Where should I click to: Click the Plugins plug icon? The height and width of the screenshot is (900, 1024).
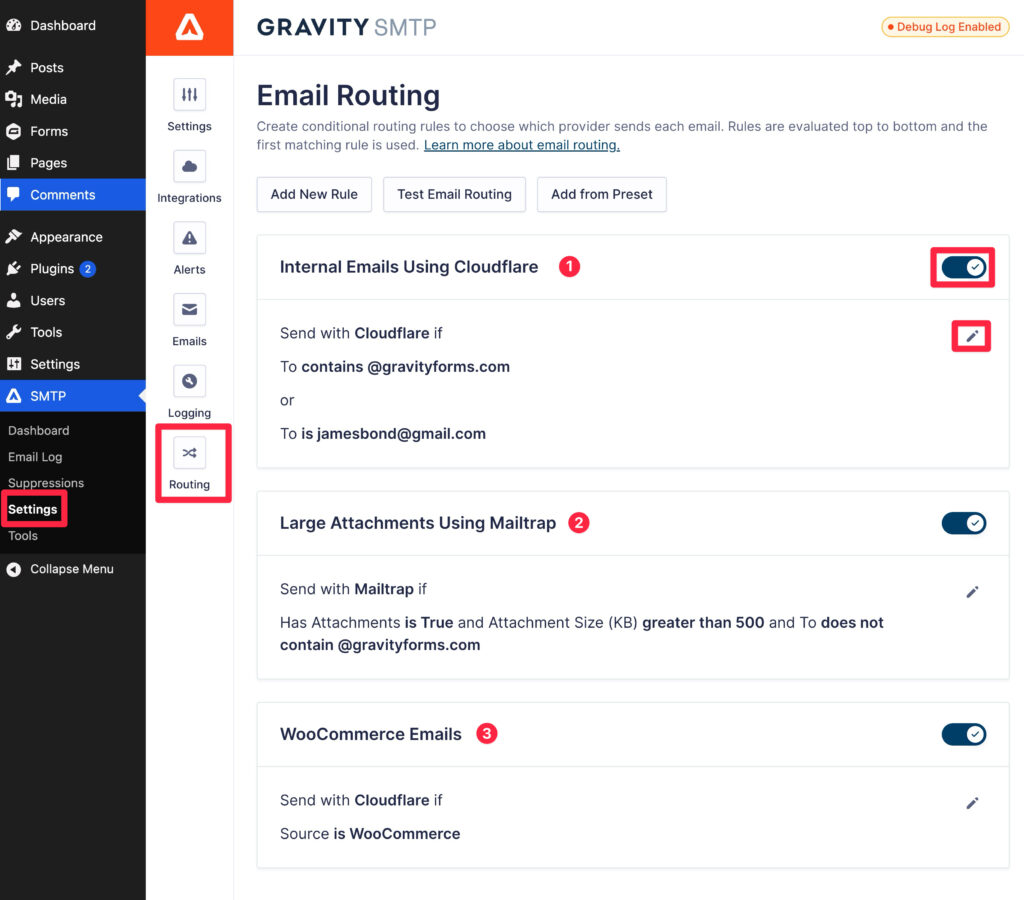[14, 268]
